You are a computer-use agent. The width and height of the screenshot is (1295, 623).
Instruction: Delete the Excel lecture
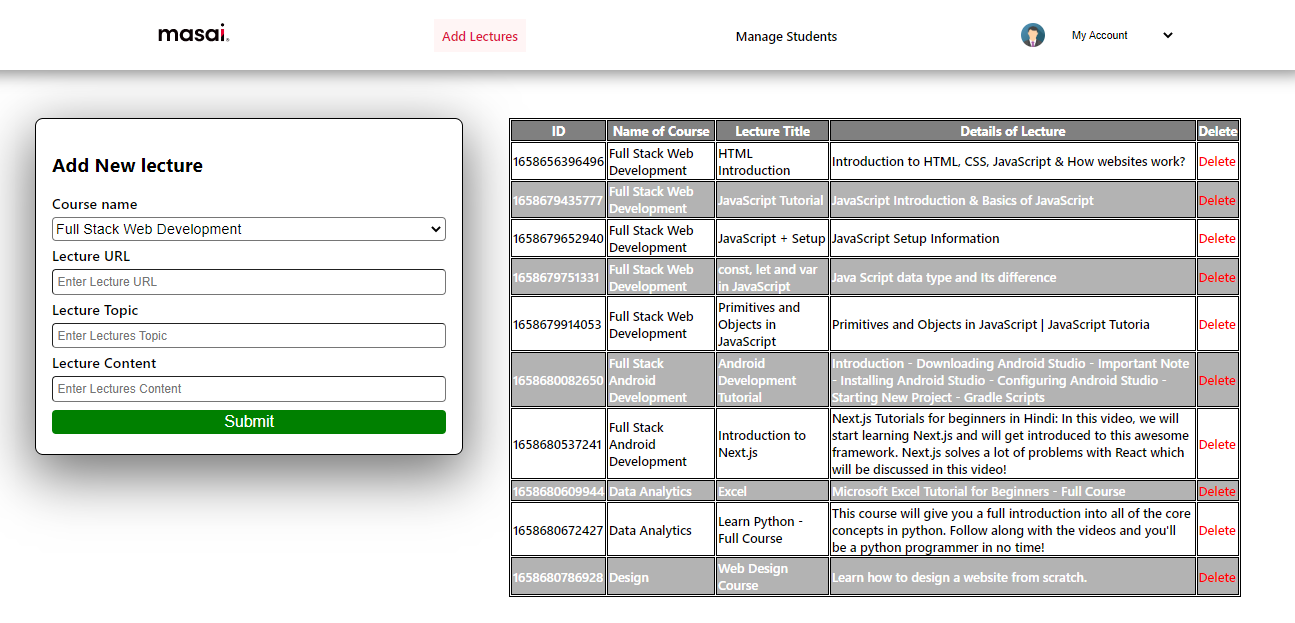pos(1217,492)
